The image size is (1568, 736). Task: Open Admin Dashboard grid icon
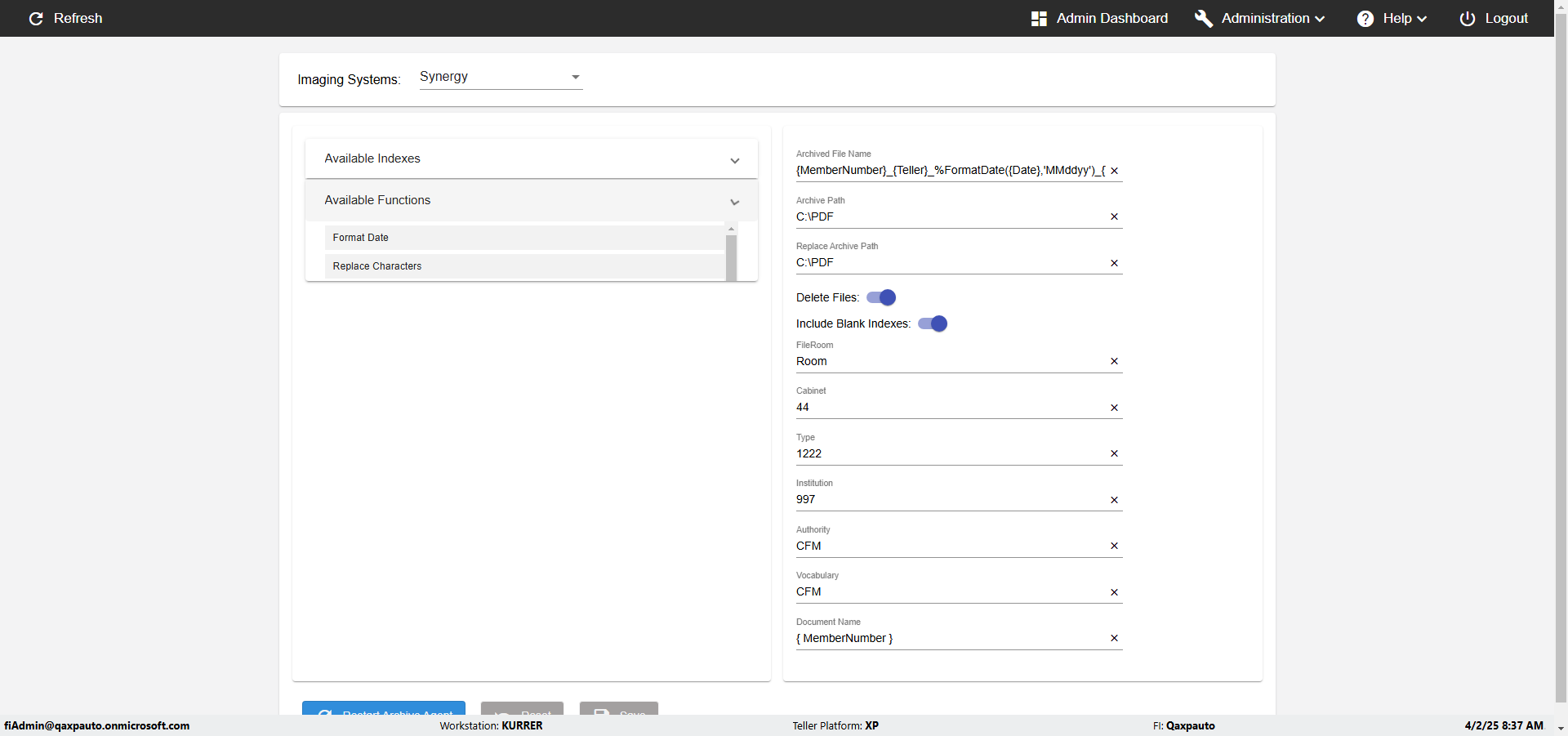tap(1039, 19)
